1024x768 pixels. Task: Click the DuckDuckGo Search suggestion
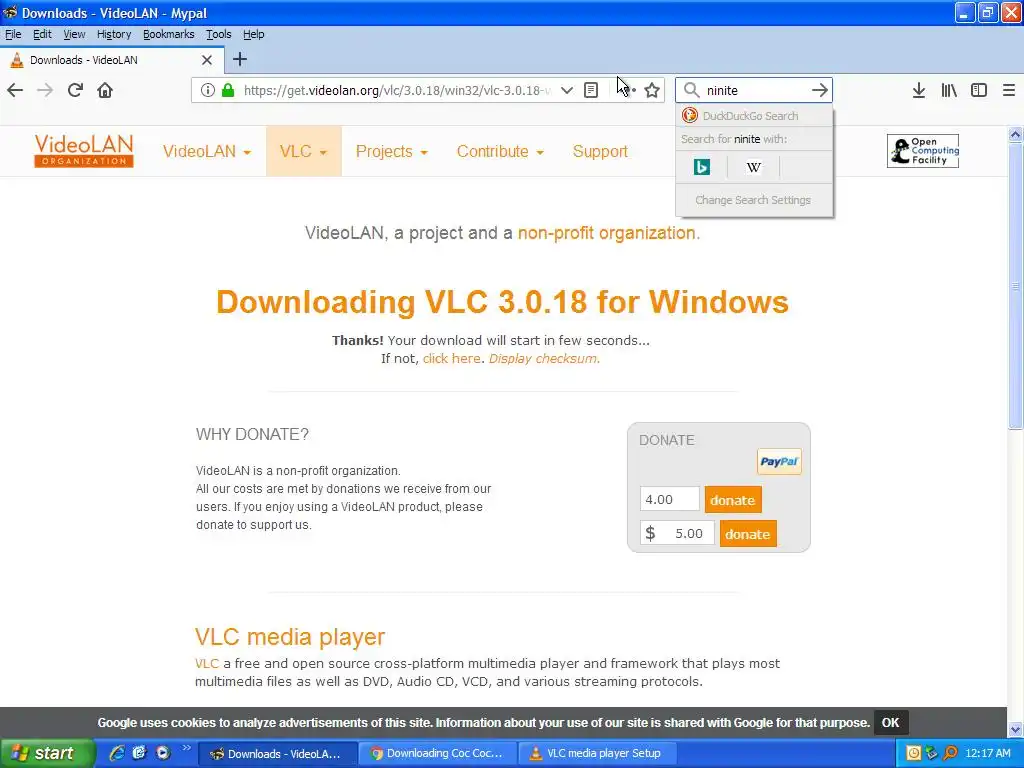coord(754,116)
